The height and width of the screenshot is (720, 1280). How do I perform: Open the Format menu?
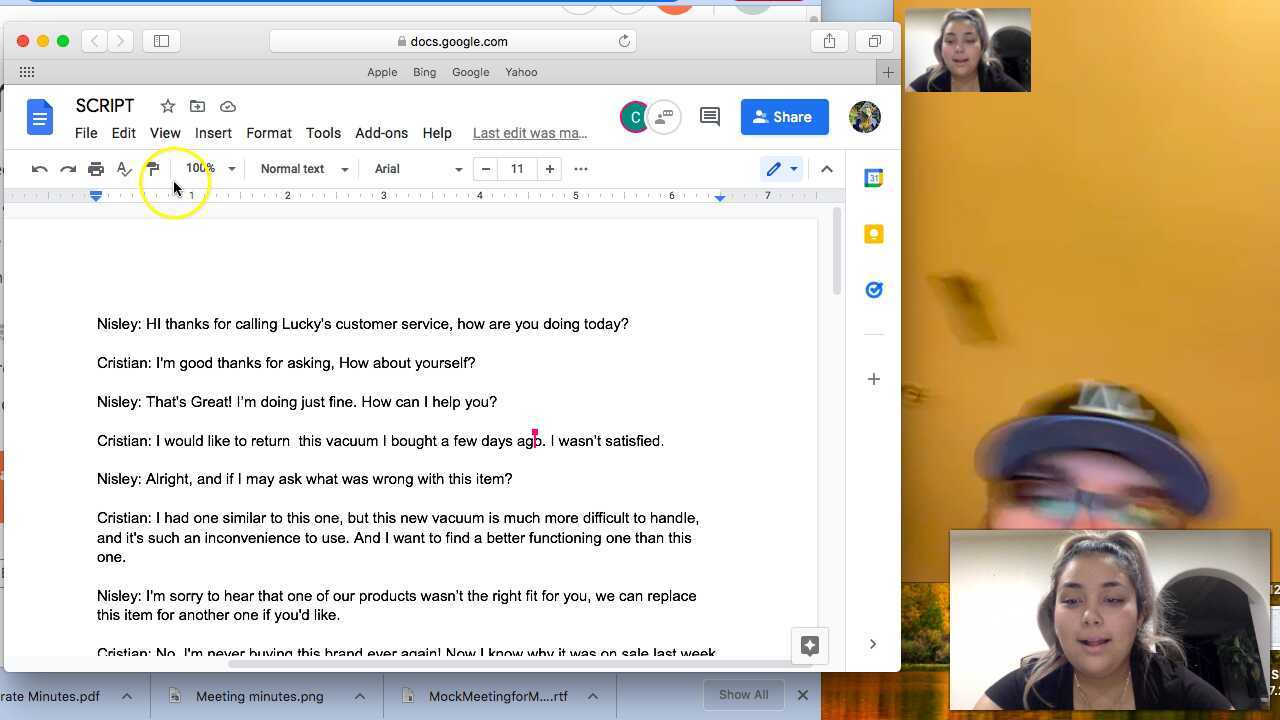[x=269, y=133]
